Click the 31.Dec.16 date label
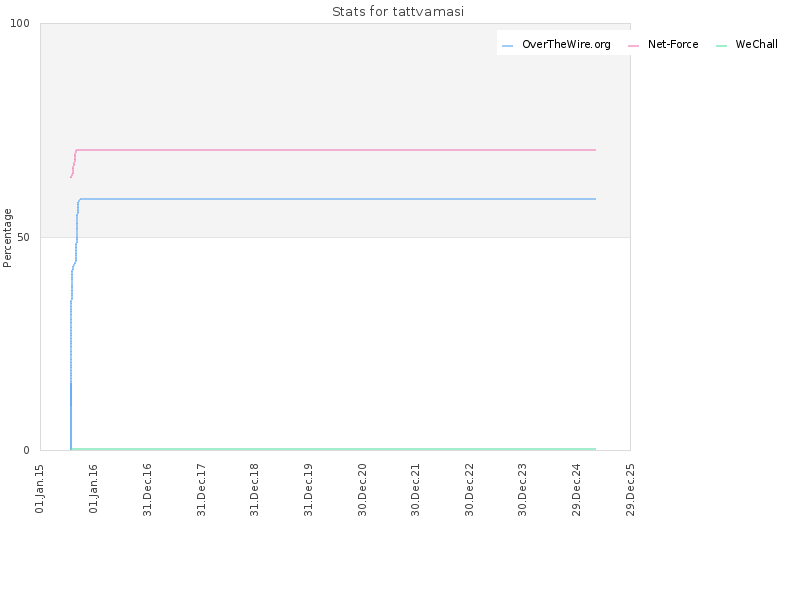800x600 pixels. click(147, 490)
